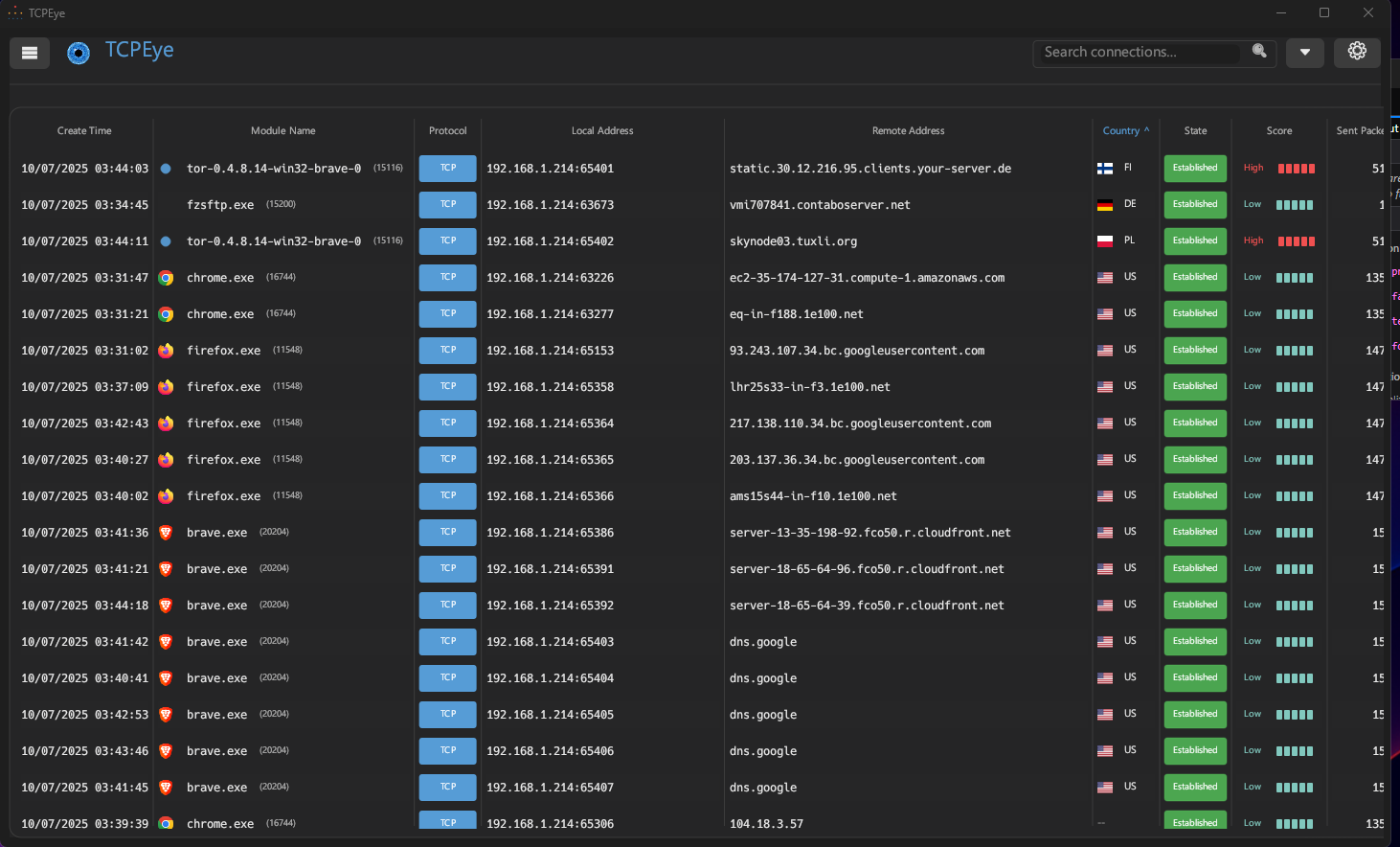Click Brave icon in the 03:42:53 row
The image size is (1400, 847).
tap(166, 715)
